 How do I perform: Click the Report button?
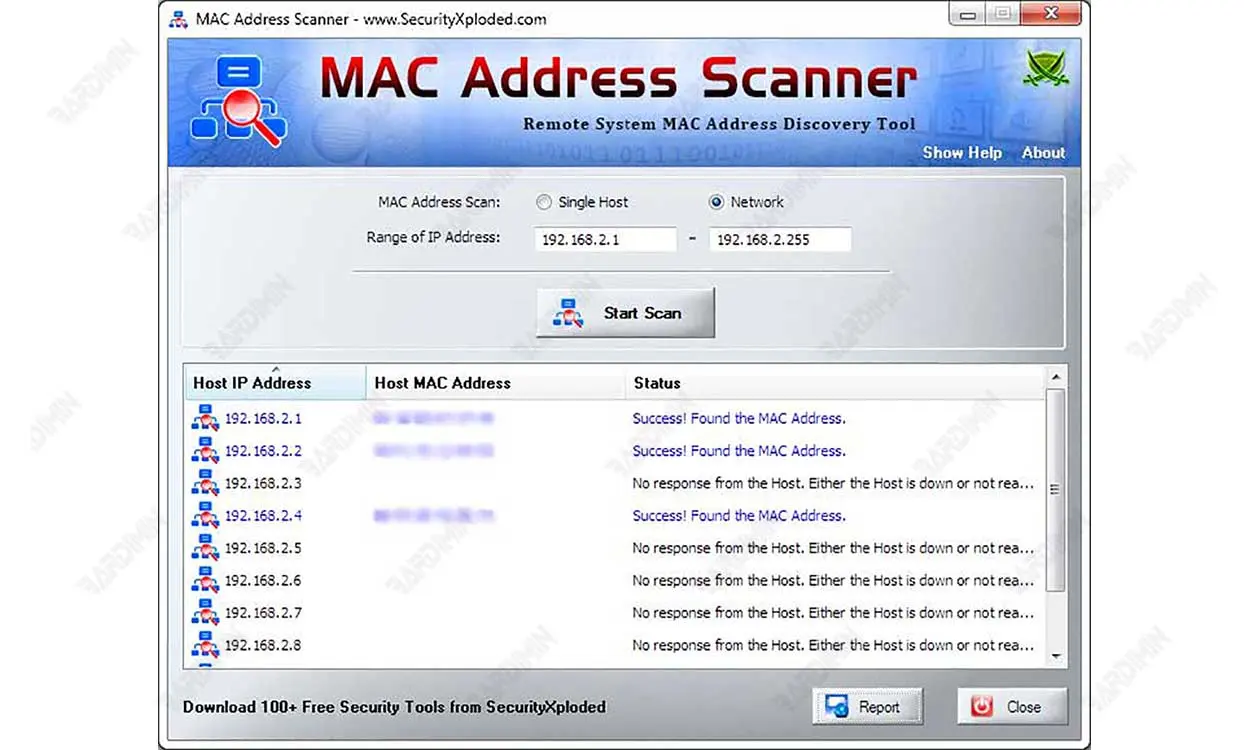[867, 707]
